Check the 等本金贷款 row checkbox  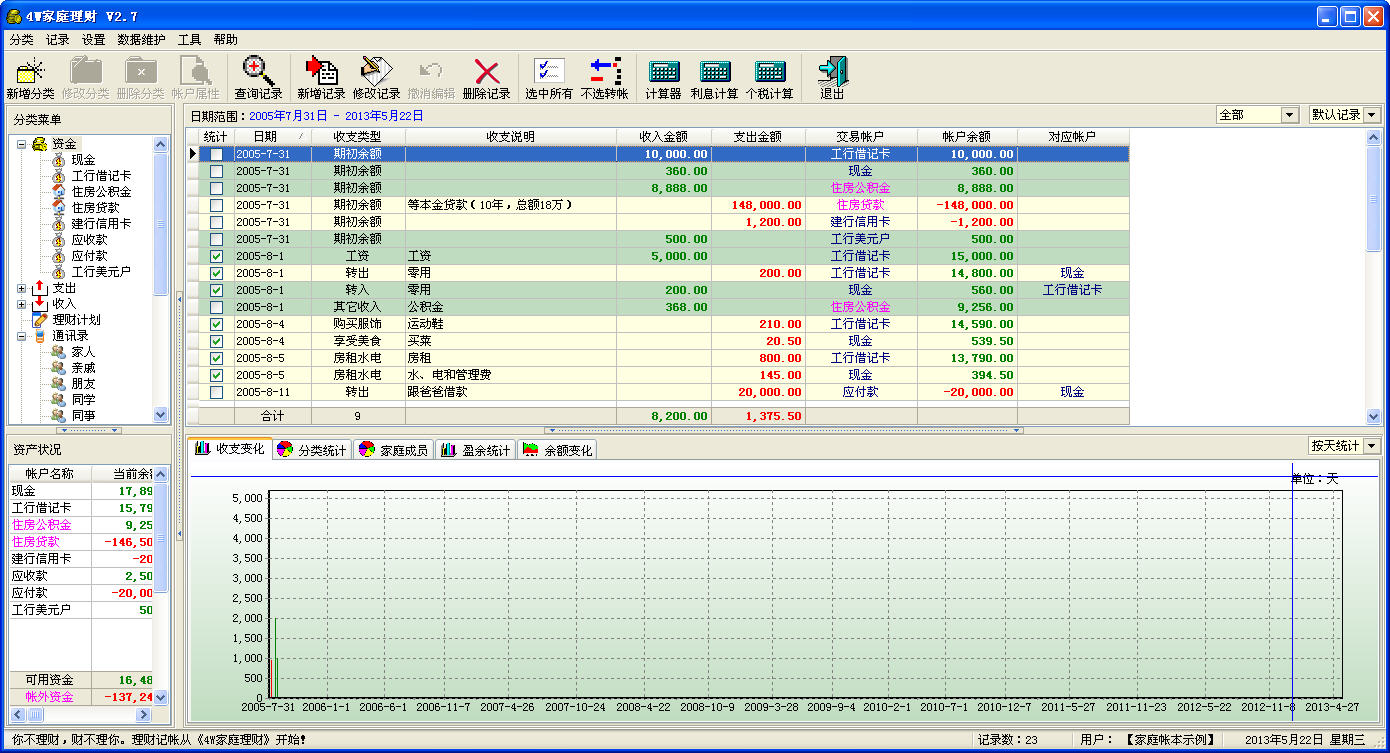pyautogui.click(x=216, y=206)
